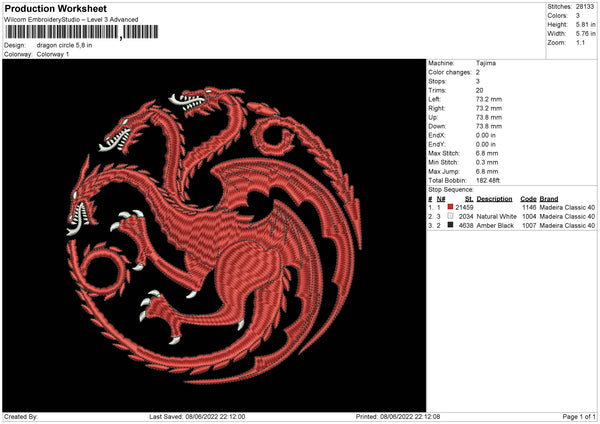Screen dimensions: 600x424
Task: Click the St. column header
Action: [469, 198]
